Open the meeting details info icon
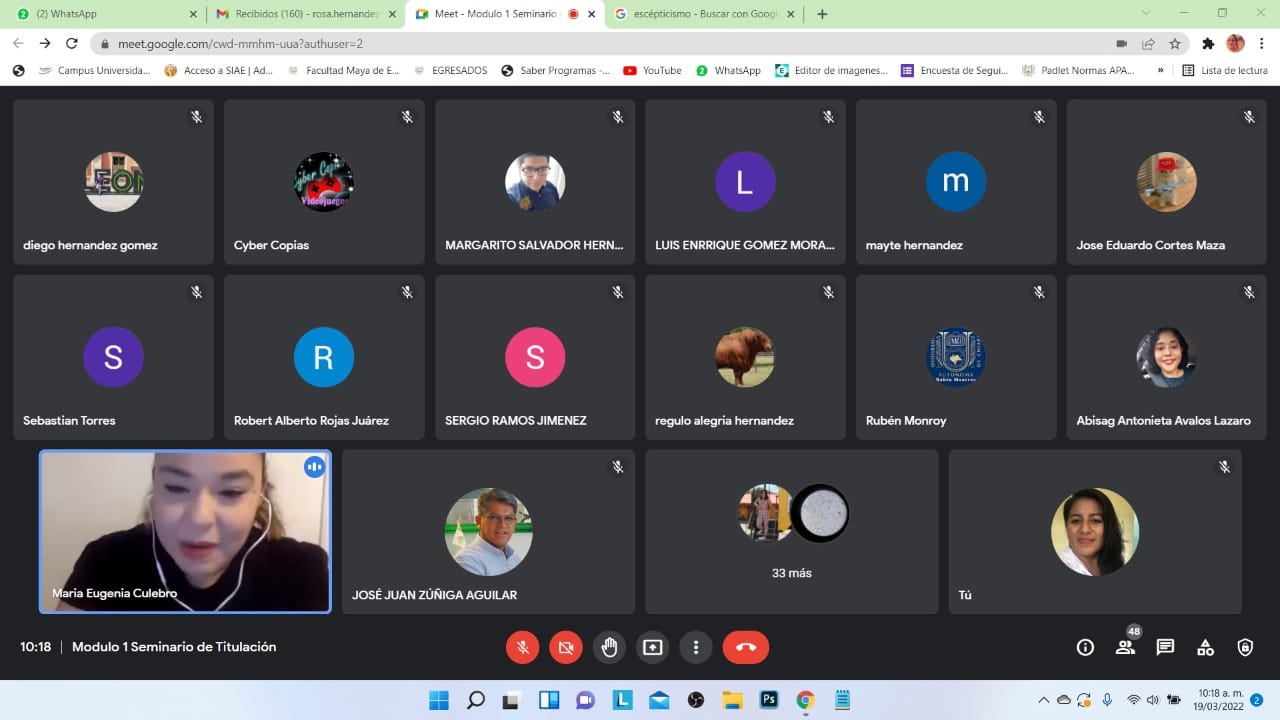This screenshot has width=1280, height=720. [1085, 647]
